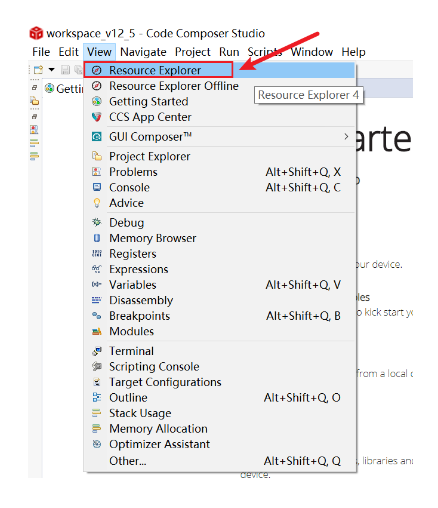The image size is (438, 508).
Task: Click the Alt+Shift+Q, V shortcut text
Action: click(x=303, y=285)
